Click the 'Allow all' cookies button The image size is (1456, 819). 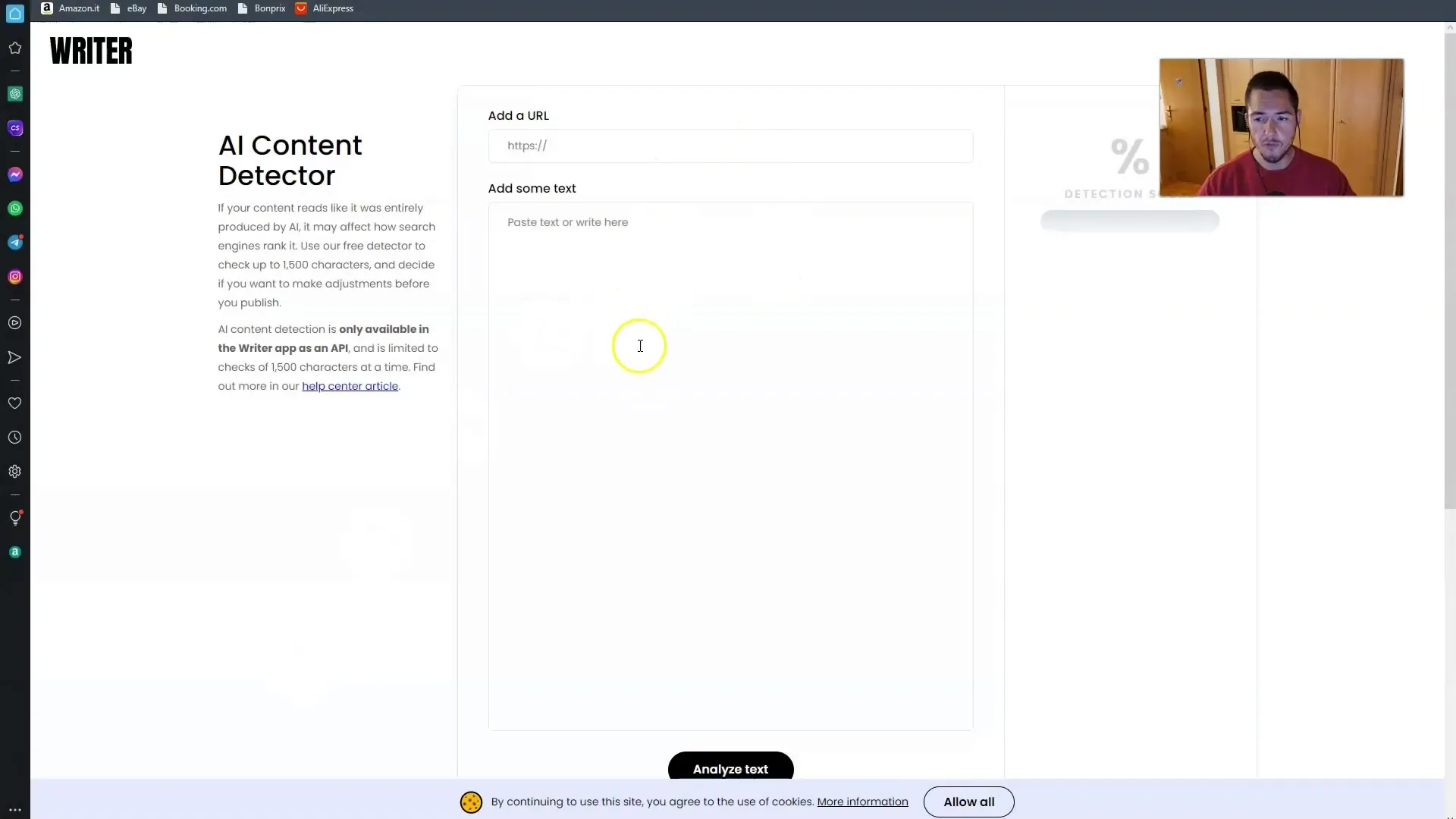(969, 802)
